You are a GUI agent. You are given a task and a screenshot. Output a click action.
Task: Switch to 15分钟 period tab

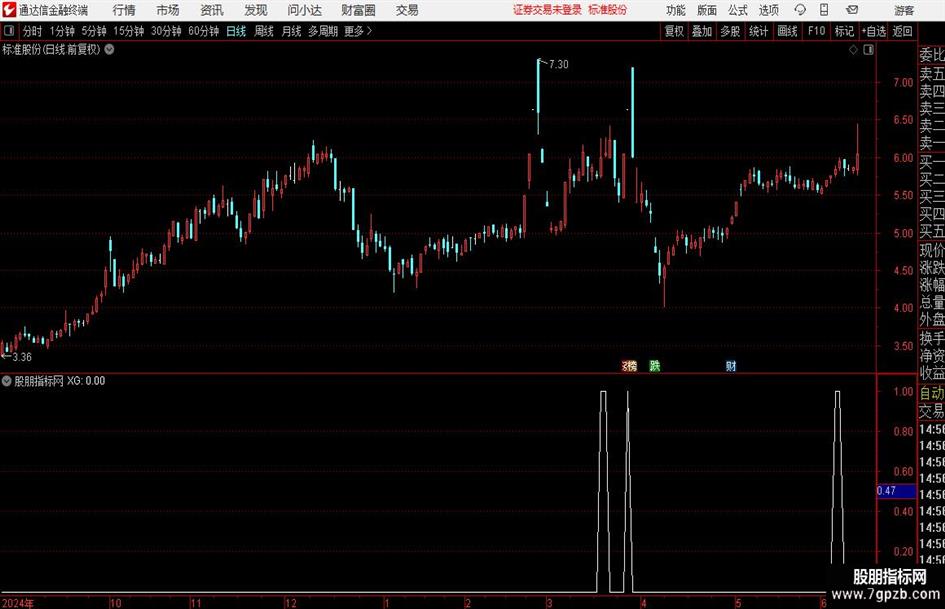coord(129,31)
